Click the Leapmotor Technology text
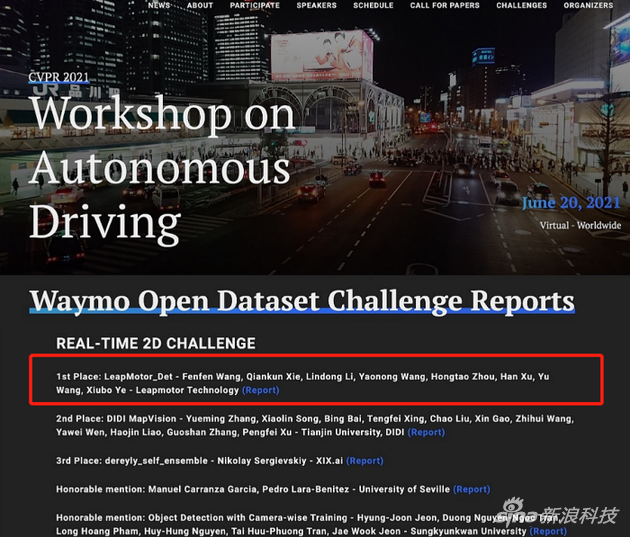 tap(187, 390)
